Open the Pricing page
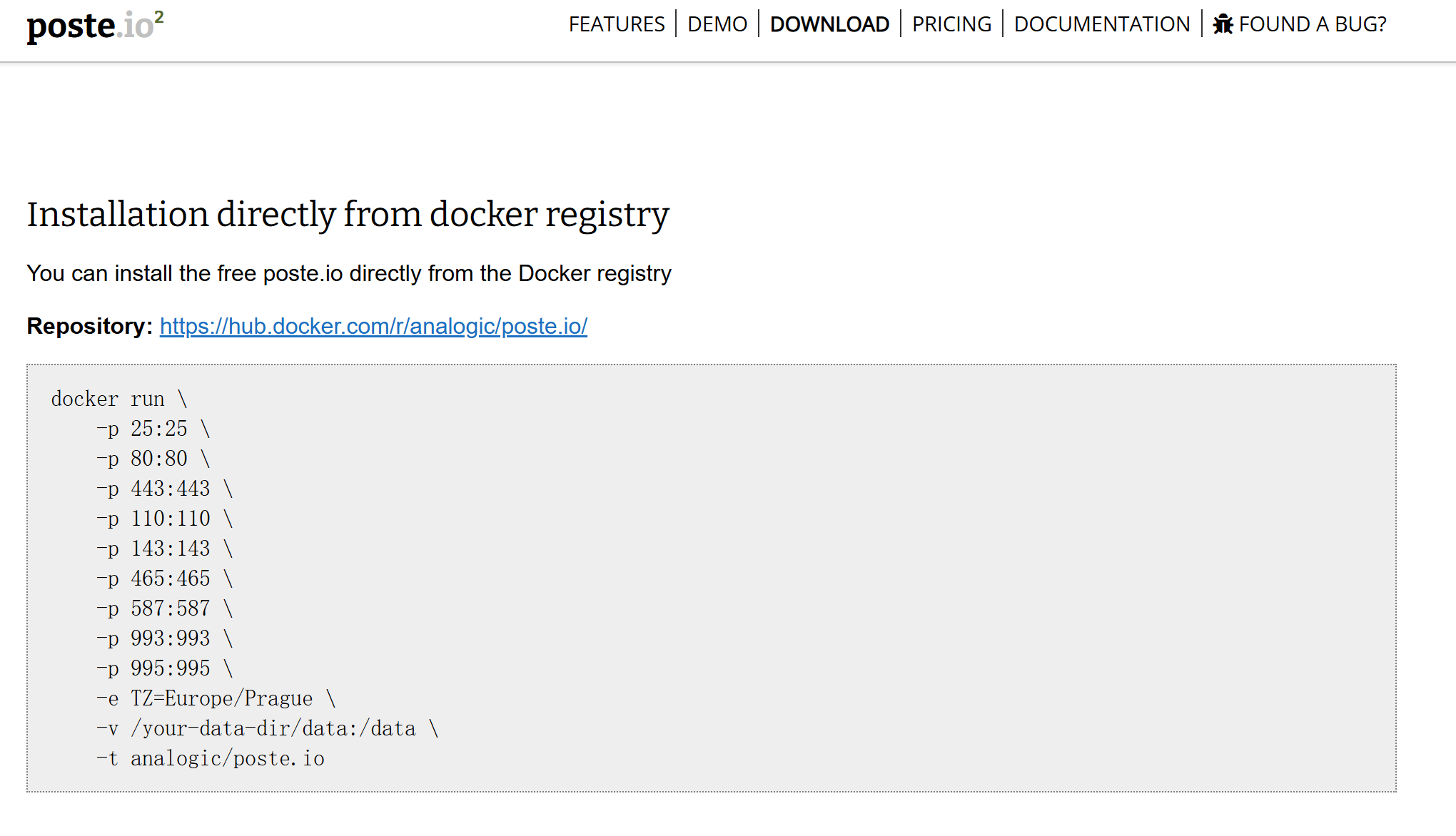This screenshot has width=1456, height=836. 951,24
